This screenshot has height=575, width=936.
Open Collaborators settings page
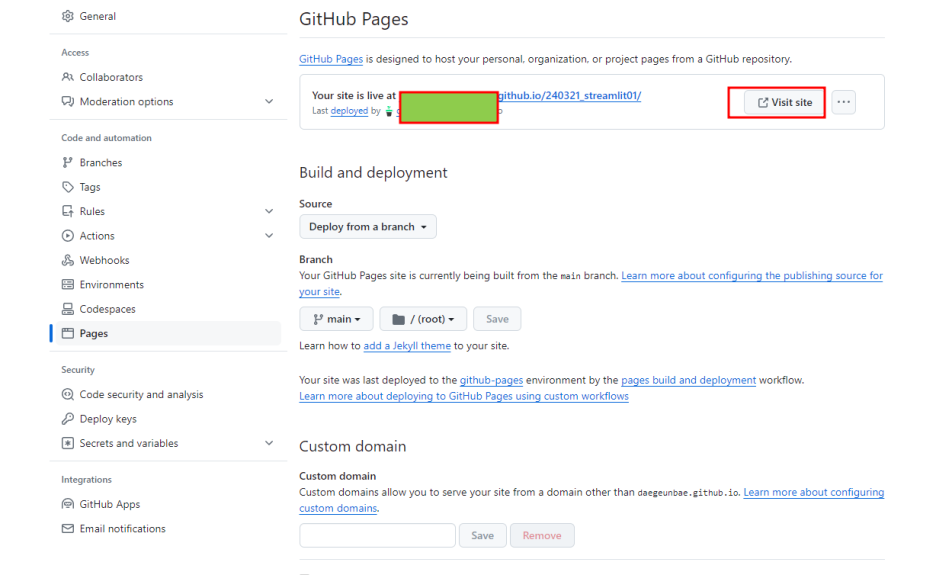click(111, 77)
